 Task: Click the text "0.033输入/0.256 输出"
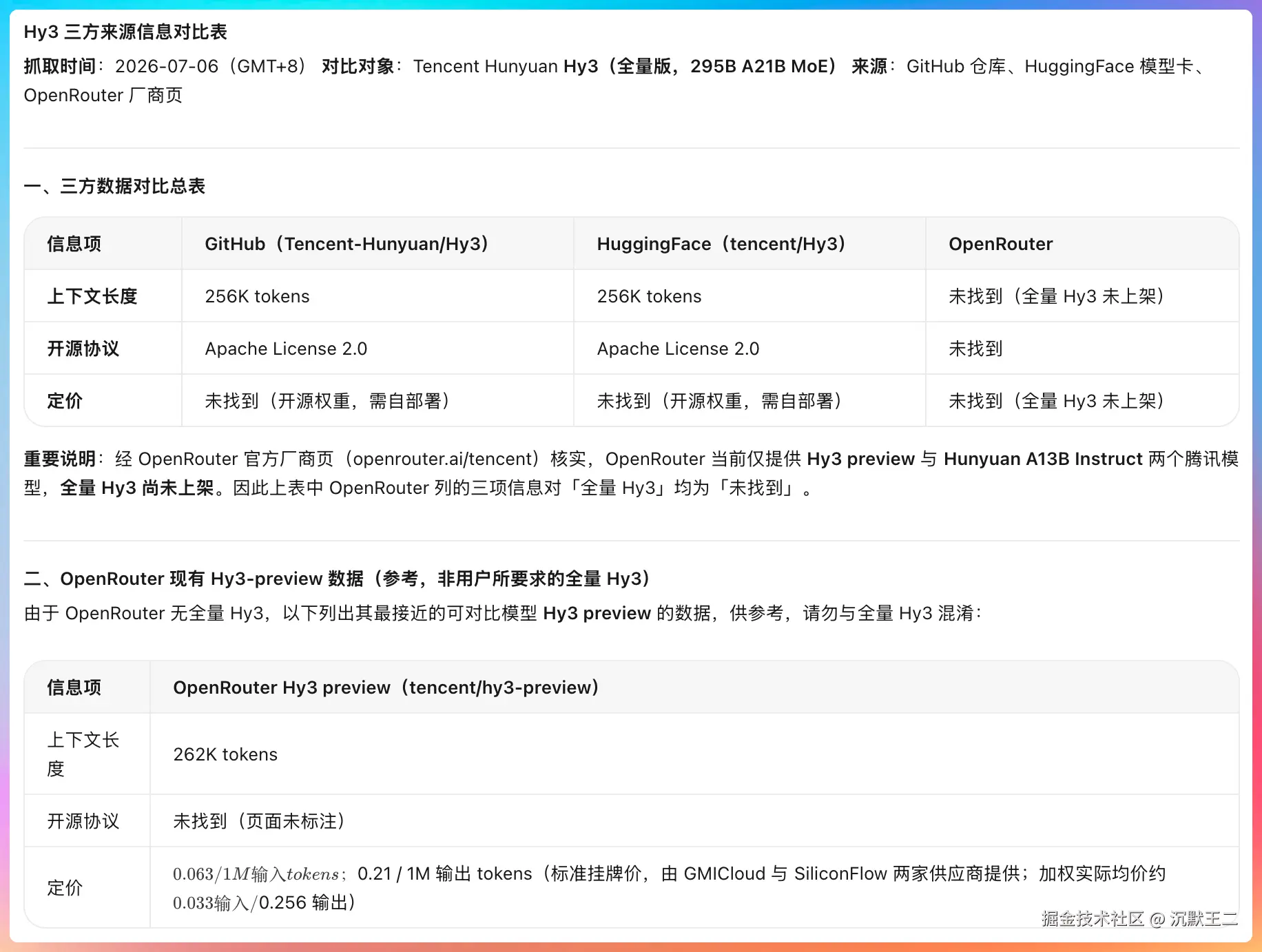click(x=260, y=902)
